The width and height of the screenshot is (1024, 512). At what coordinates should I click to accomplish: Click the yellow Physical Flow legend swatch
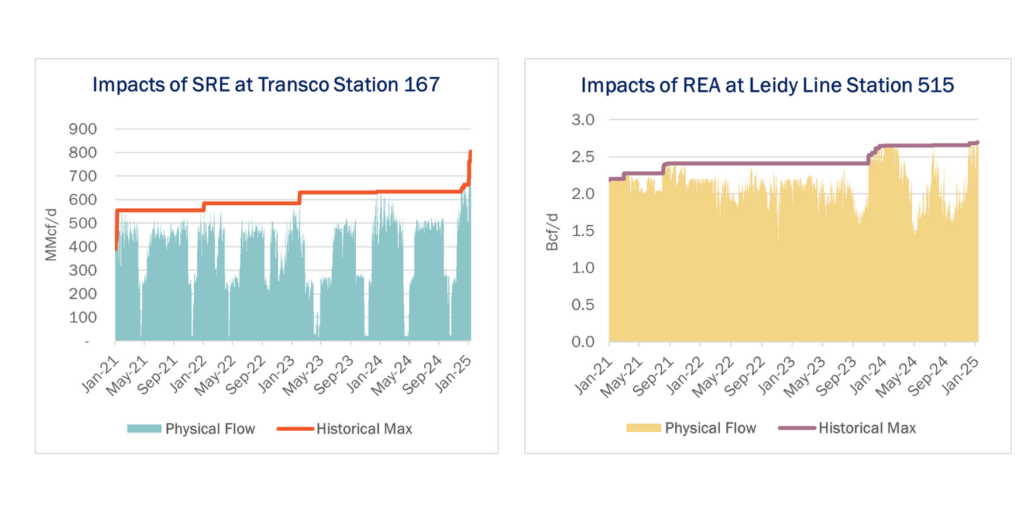point(642,428)
